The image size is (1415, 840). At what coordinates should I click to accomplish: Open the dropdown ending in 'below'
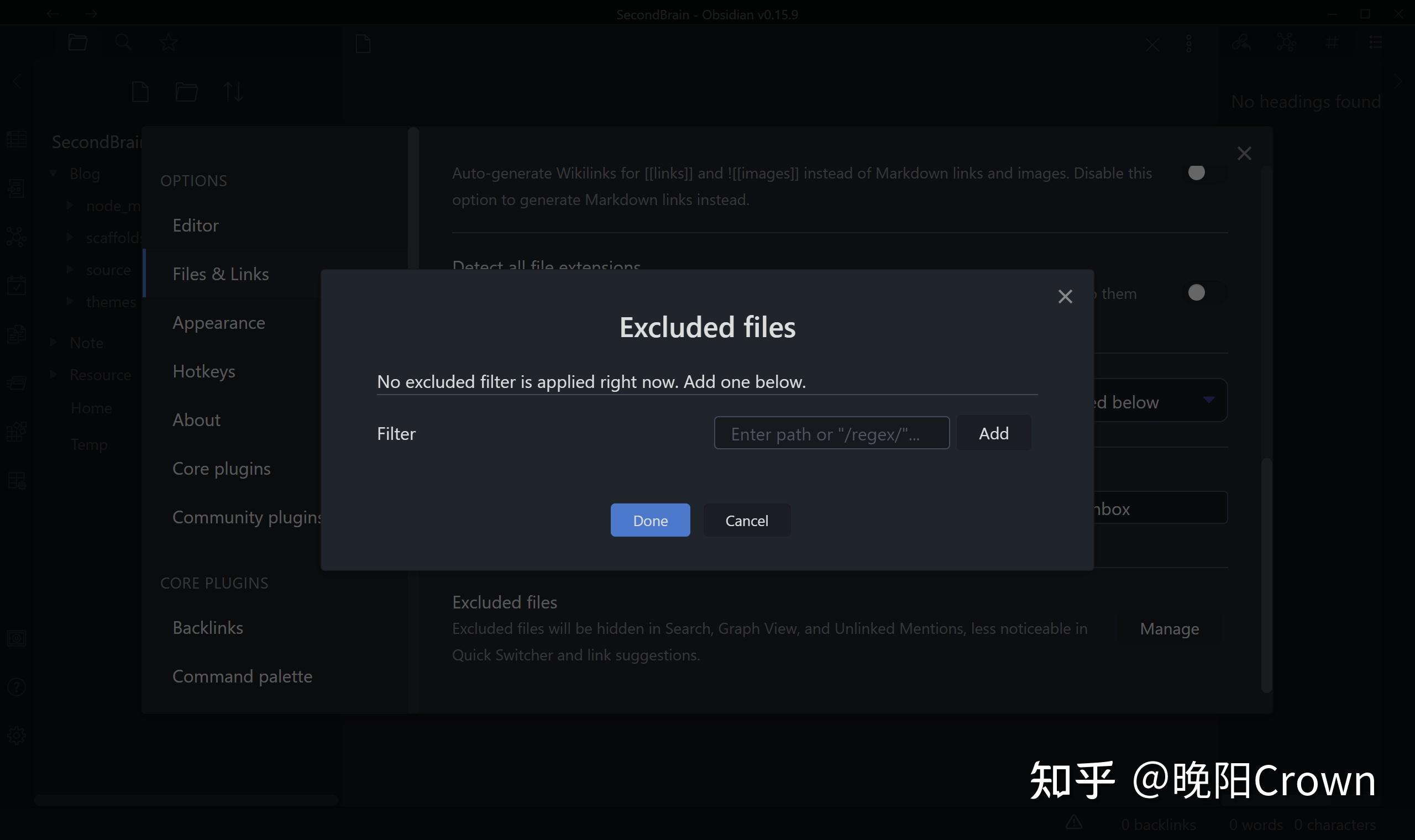[1159, 401]
